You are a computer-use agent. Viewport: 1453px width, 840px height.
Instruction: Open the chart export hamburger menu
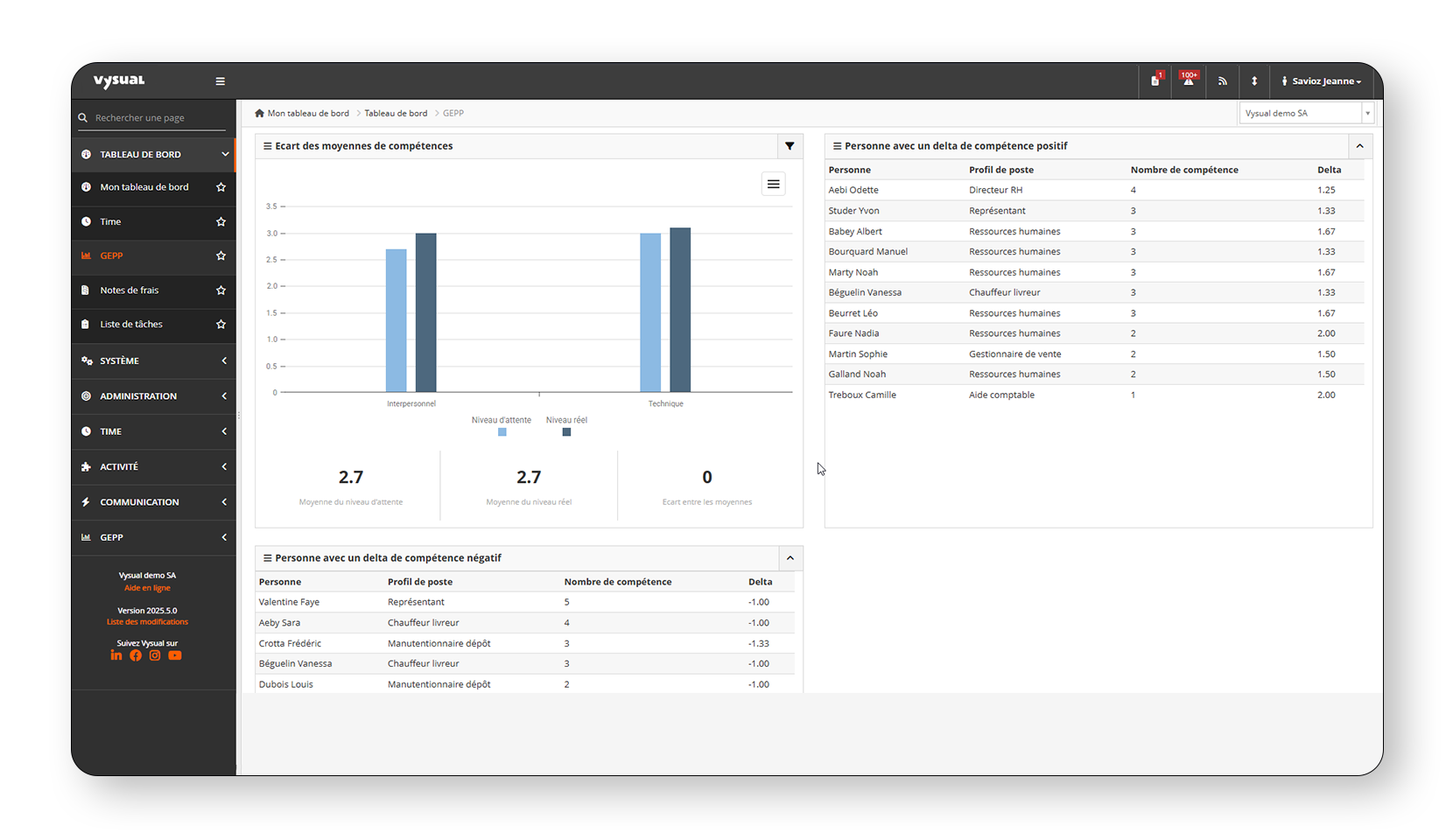pos(773,184)
